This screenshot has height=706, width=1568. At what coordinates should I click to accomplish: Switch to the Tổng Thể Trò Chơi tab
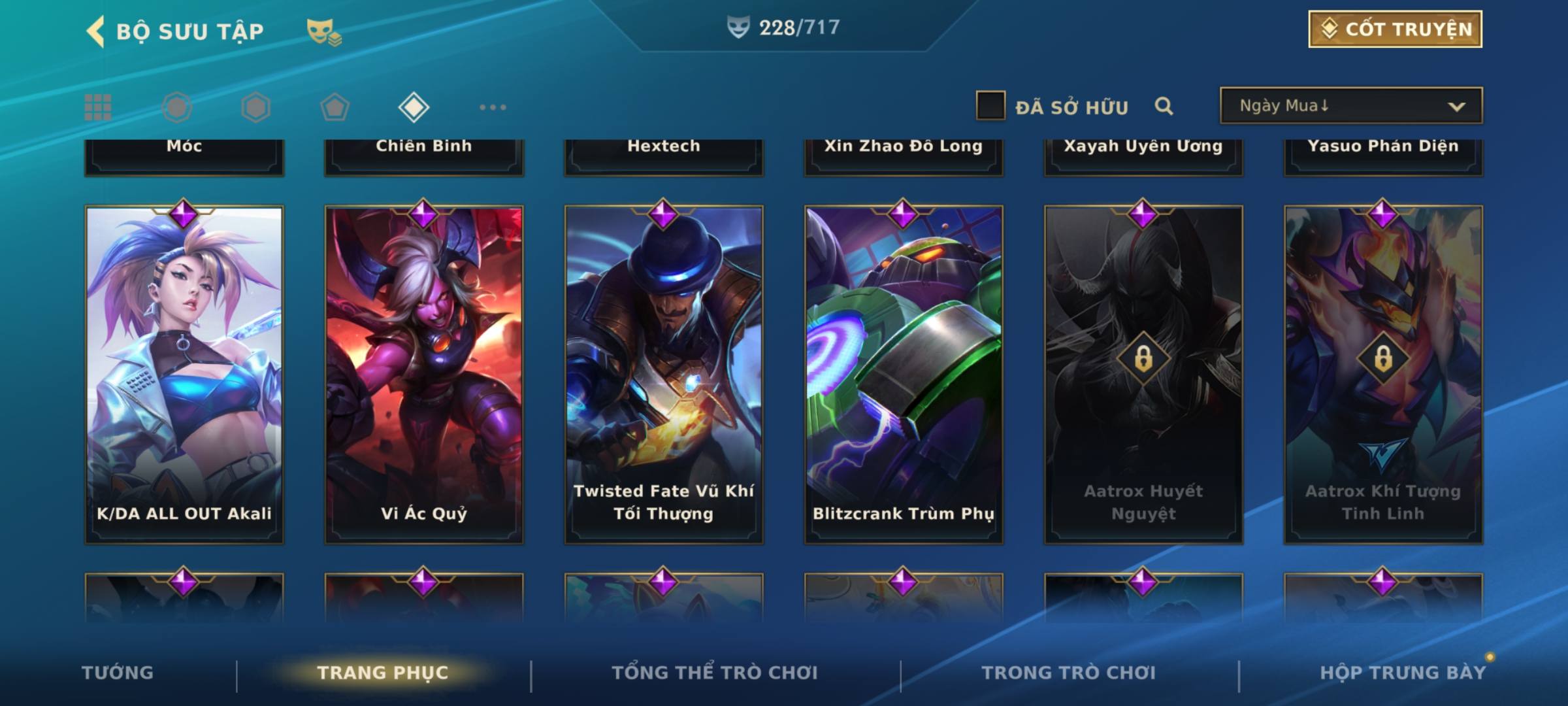tap(714, 673)
